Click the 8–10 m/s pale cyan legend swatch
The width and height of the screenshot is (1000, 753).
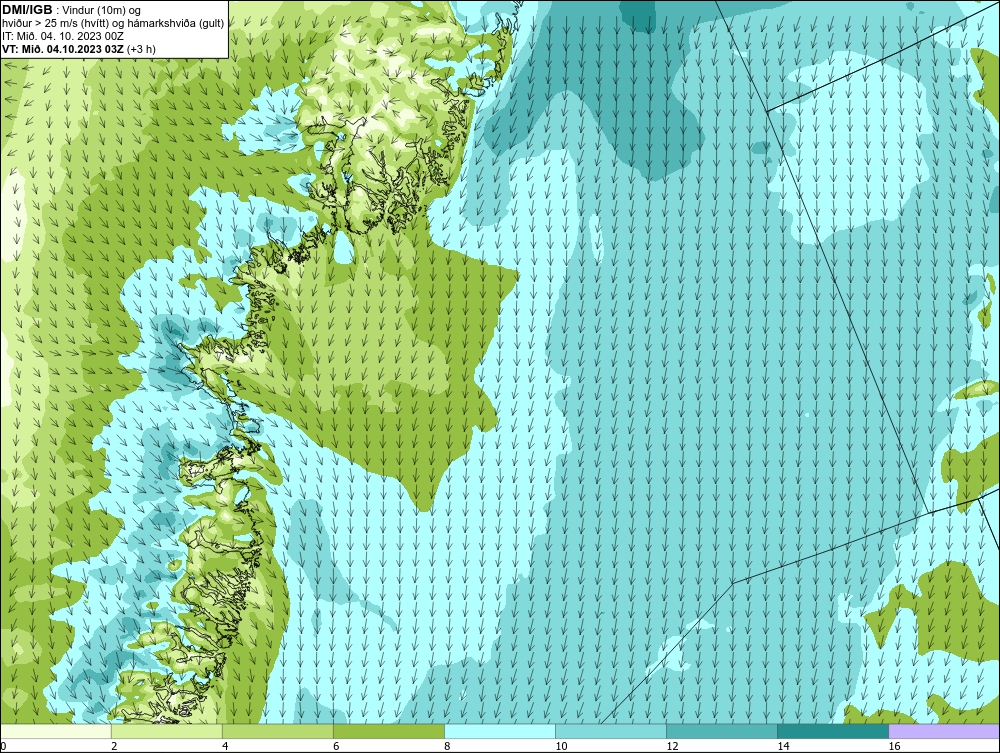coord(500,731)
